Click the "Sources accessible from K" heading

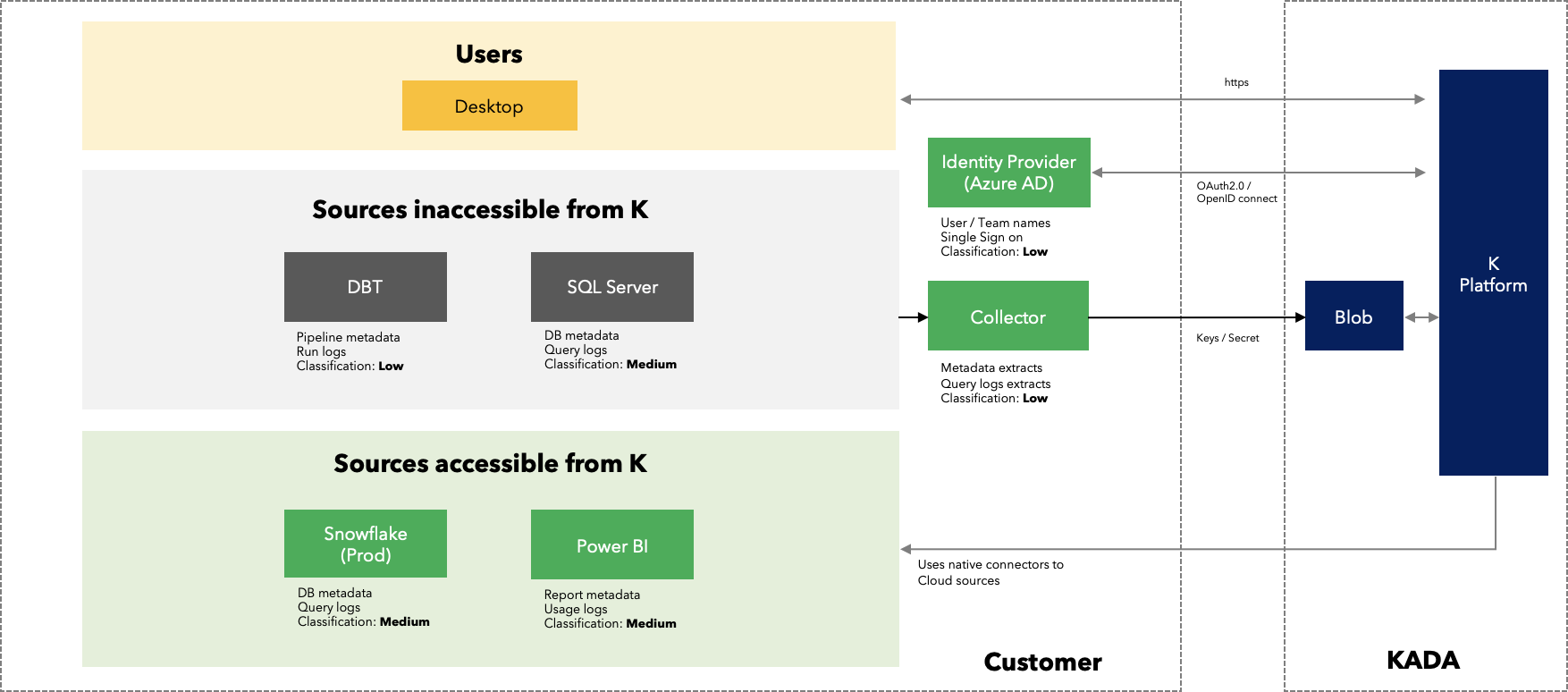coord(490,463)
